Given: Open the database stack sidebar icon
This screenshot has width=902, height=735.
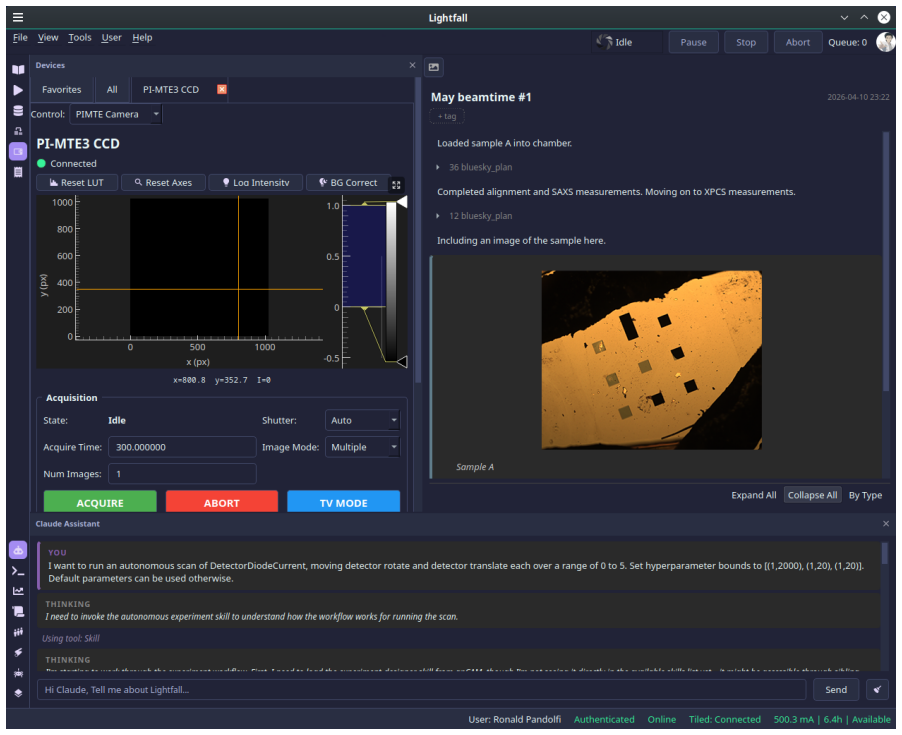Looking at the screenshot, I should coord(18,111).
